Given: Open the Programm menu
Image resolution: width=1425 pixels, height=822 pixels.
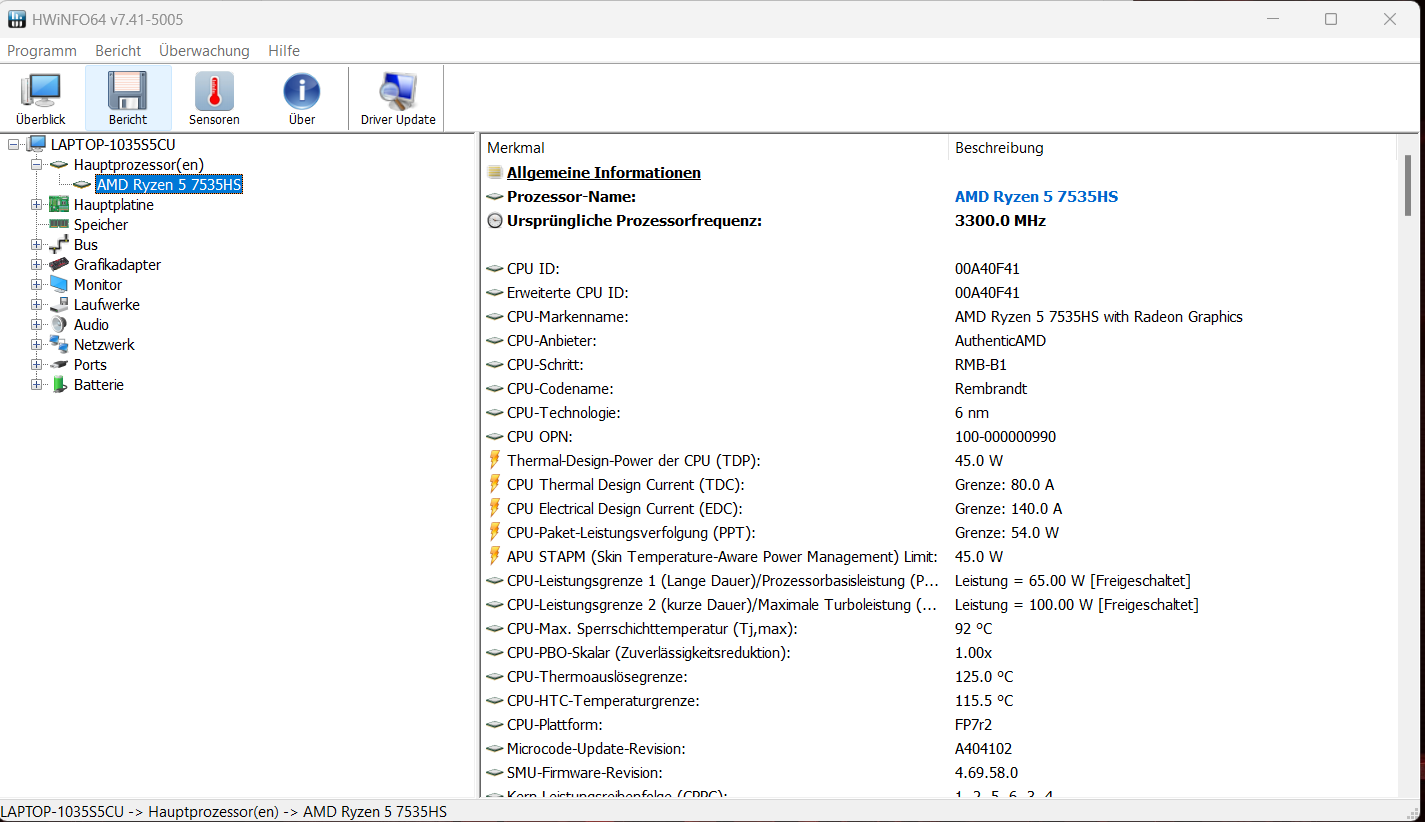Looking at the screenshot, I should (x=42, y=50).
